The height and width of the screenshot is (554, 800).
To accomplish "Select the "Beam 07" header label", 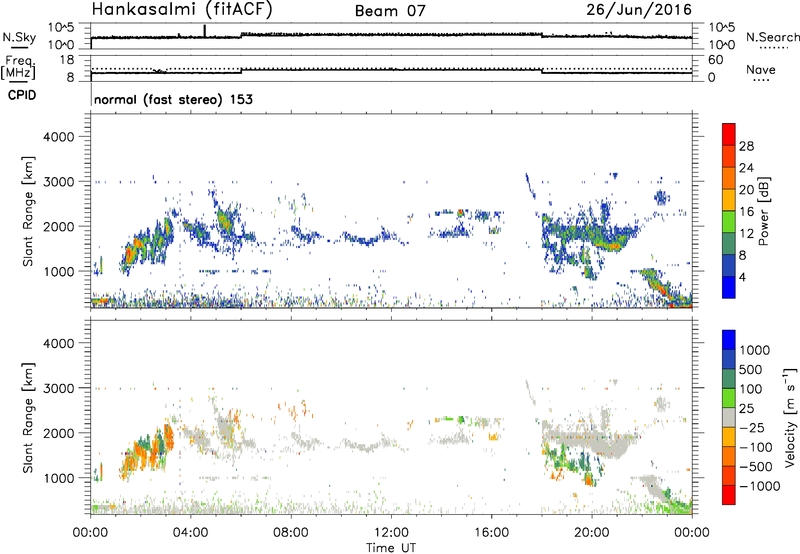I will 390,11.
